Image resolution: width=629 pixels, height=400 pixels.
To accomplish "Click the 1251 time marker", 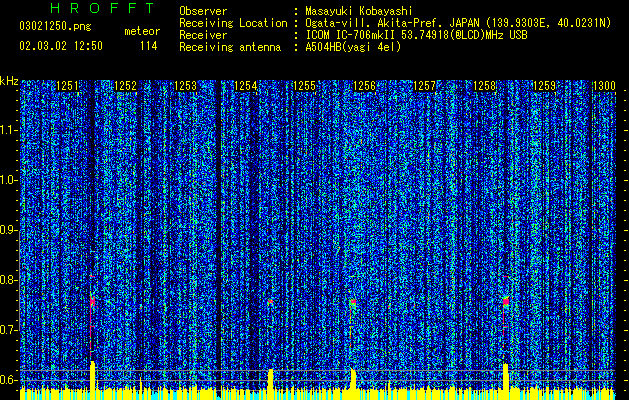I will 67,86.
